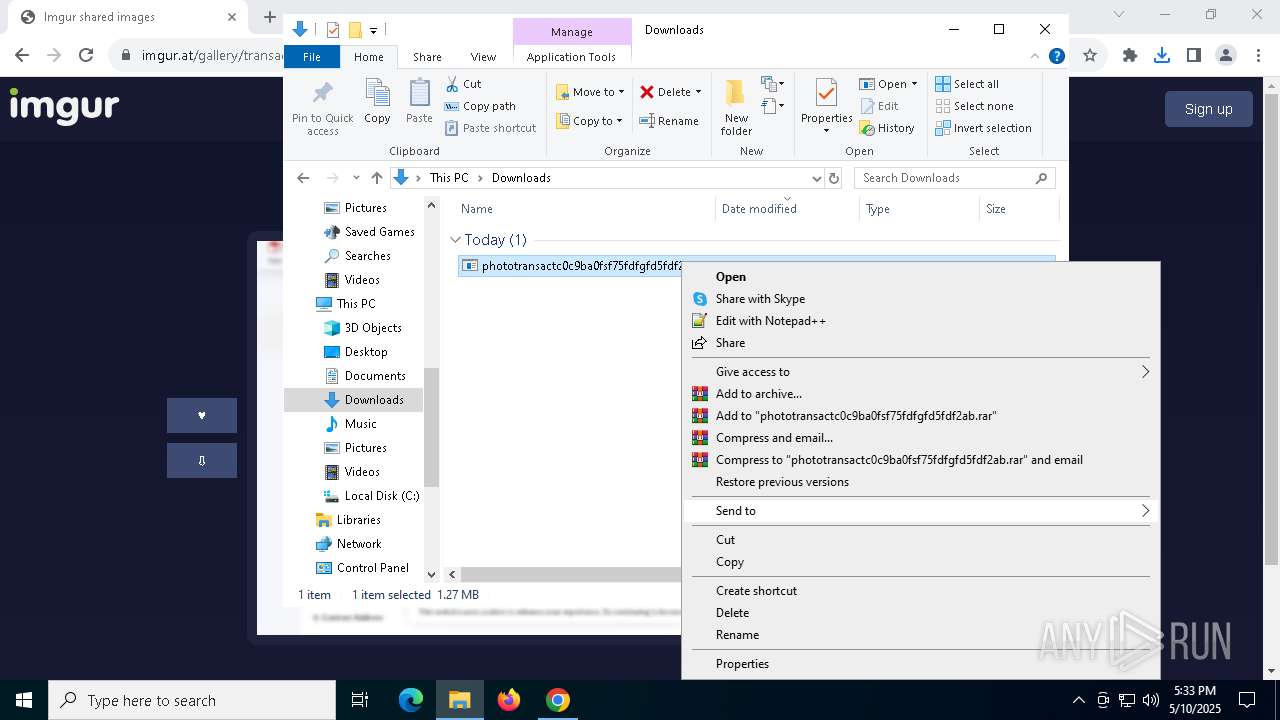1280x720 pixels.
Task: Switch to the View ribbon tab
Action: pyautogui.click(x=483, y=57)
